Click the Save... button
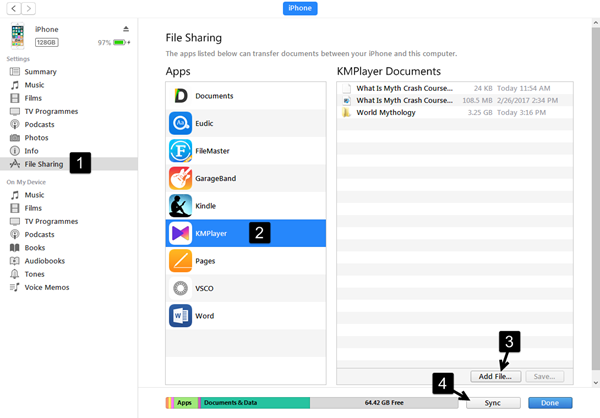The height and width of the screenshot is (418, 600). pyautogui.click(x=545, y=376)
